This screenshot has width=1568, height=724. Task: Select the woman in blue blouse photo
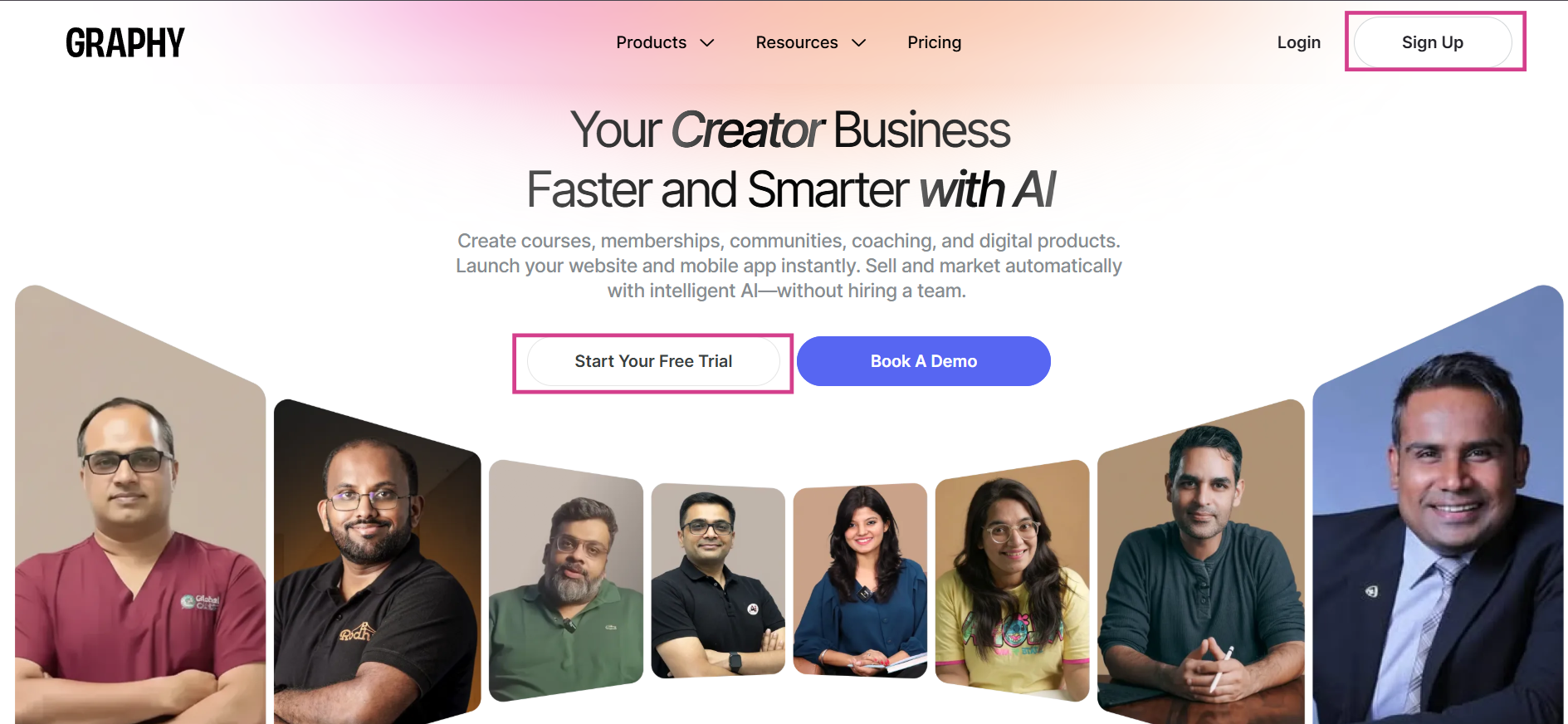click(861, 580)
